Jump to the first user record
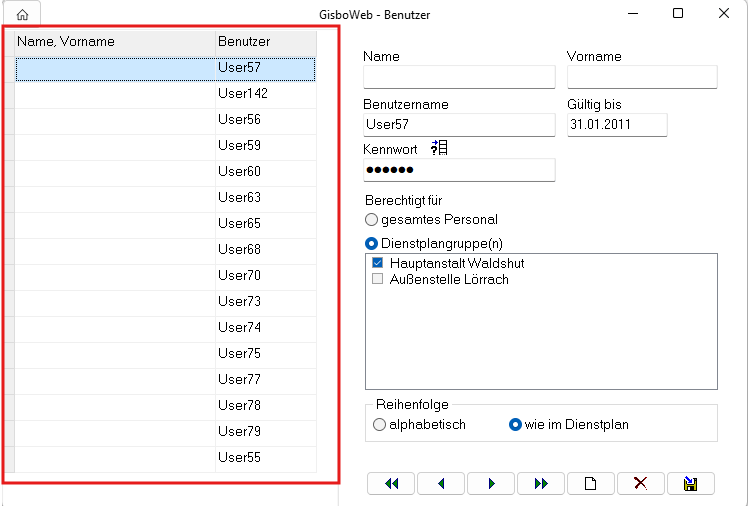This screenshot has height=506, width=748. coord(391,484)
